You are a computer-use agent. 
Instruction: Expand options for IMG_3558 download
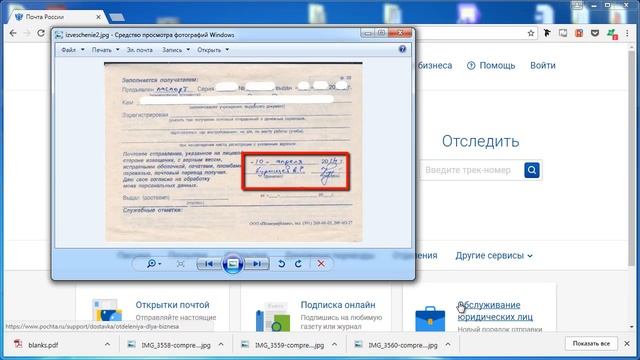pos(221,344)
